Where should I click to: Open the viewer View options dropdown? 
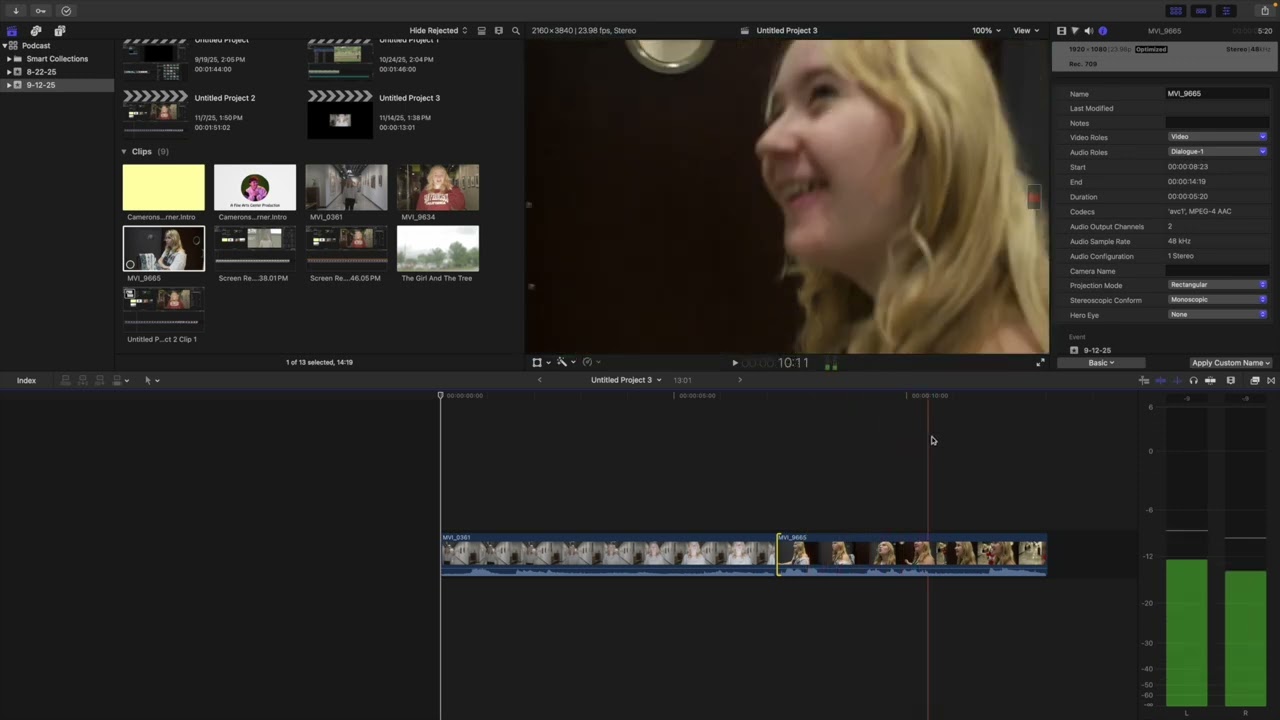pyautogui.click(x=1026, y=31)
